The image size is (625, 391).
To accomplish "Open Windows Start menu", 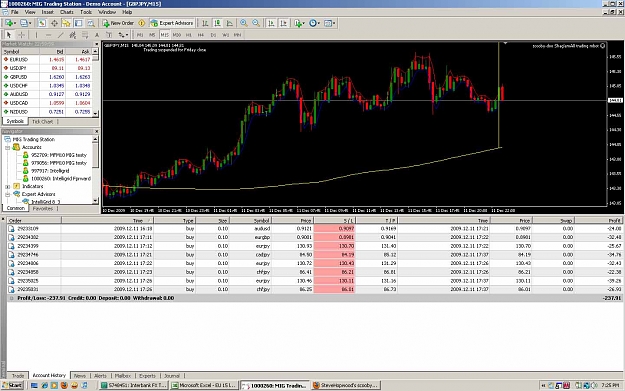I will [x=12, y=385].
